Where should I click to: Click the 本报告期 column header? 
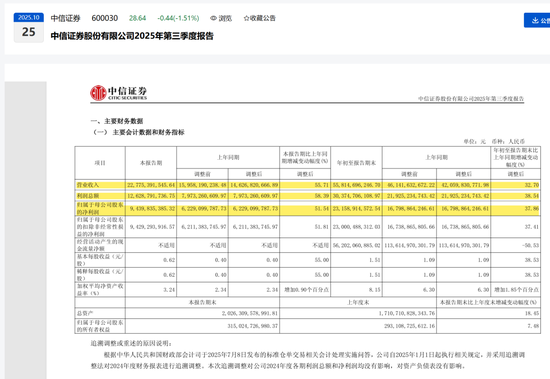[151, 163]
